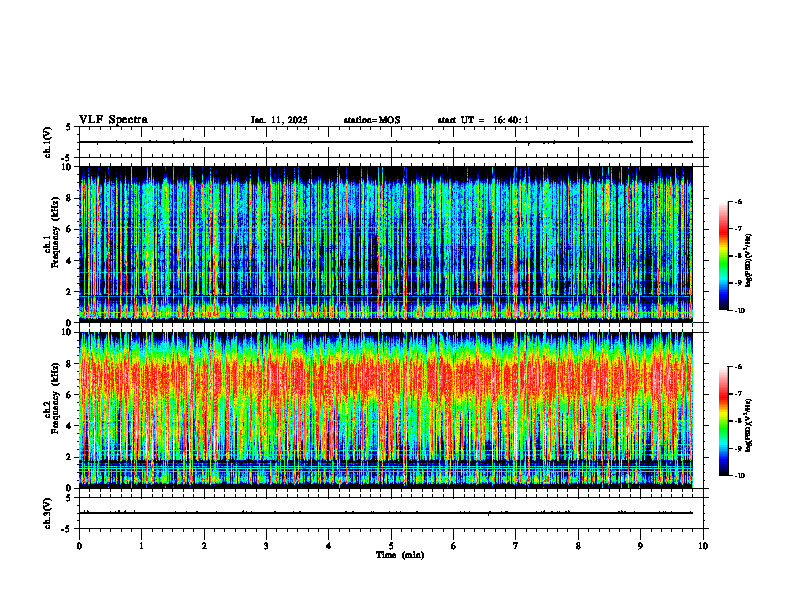Click the ch.3 waveform trace line

386,513
